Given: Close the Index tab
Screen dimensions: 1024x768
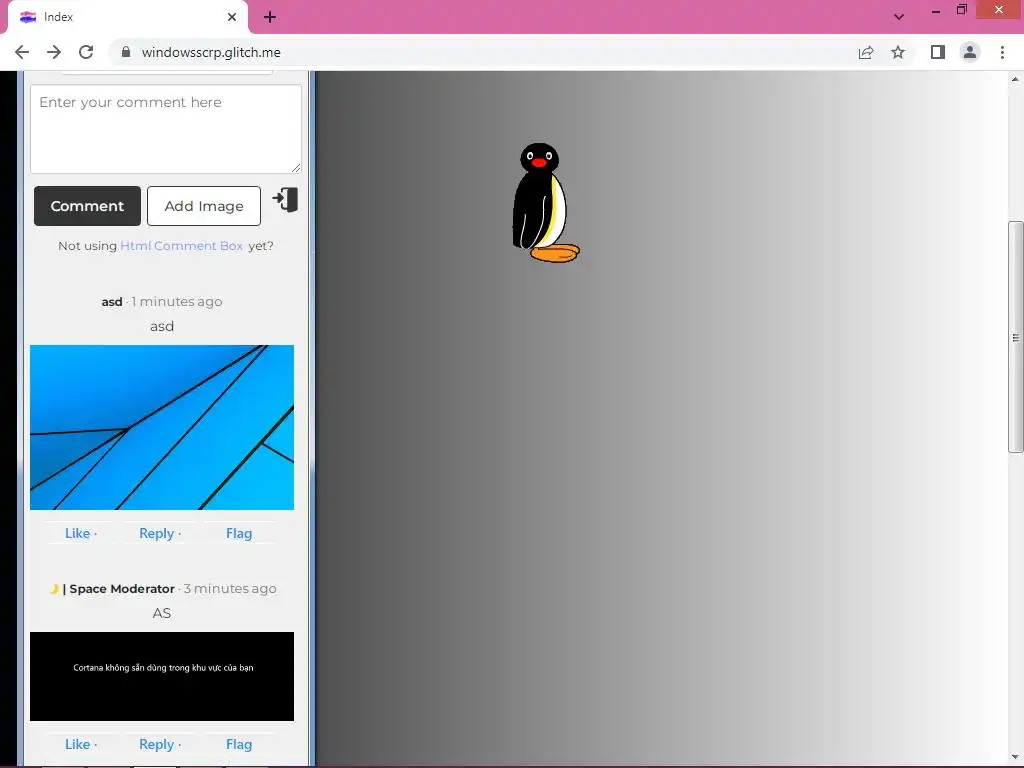Looking at the screenshot, I should click(232, 17).
